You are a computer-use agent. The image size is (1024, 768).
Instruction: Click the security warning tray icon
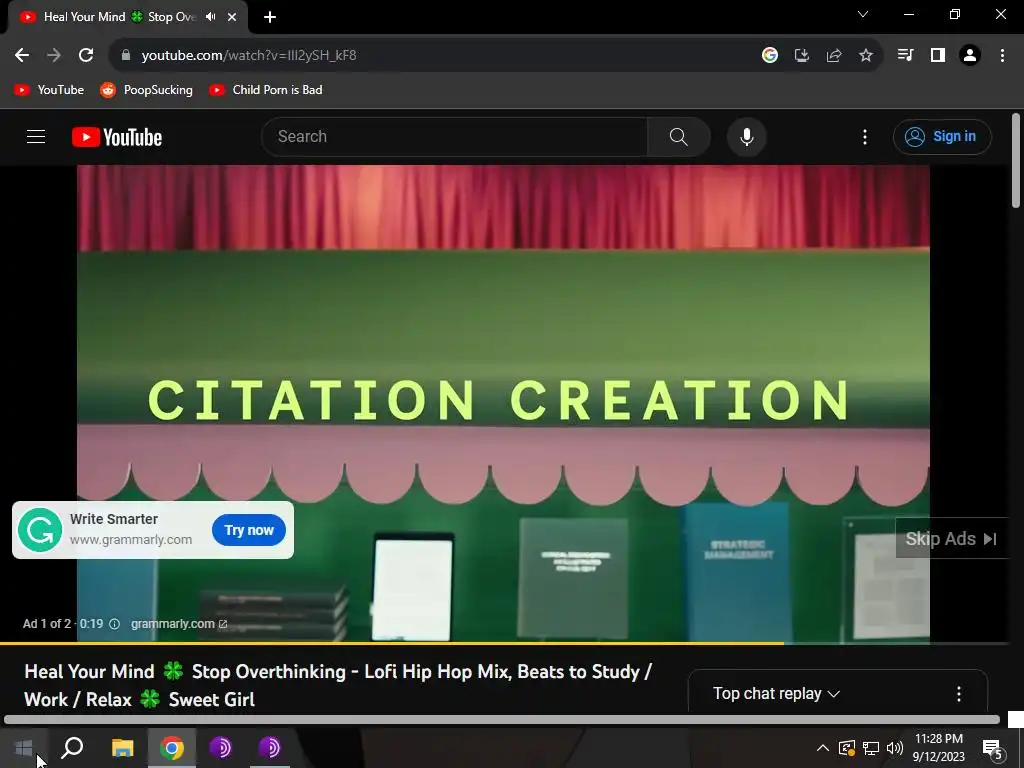[x=847, y=748]
